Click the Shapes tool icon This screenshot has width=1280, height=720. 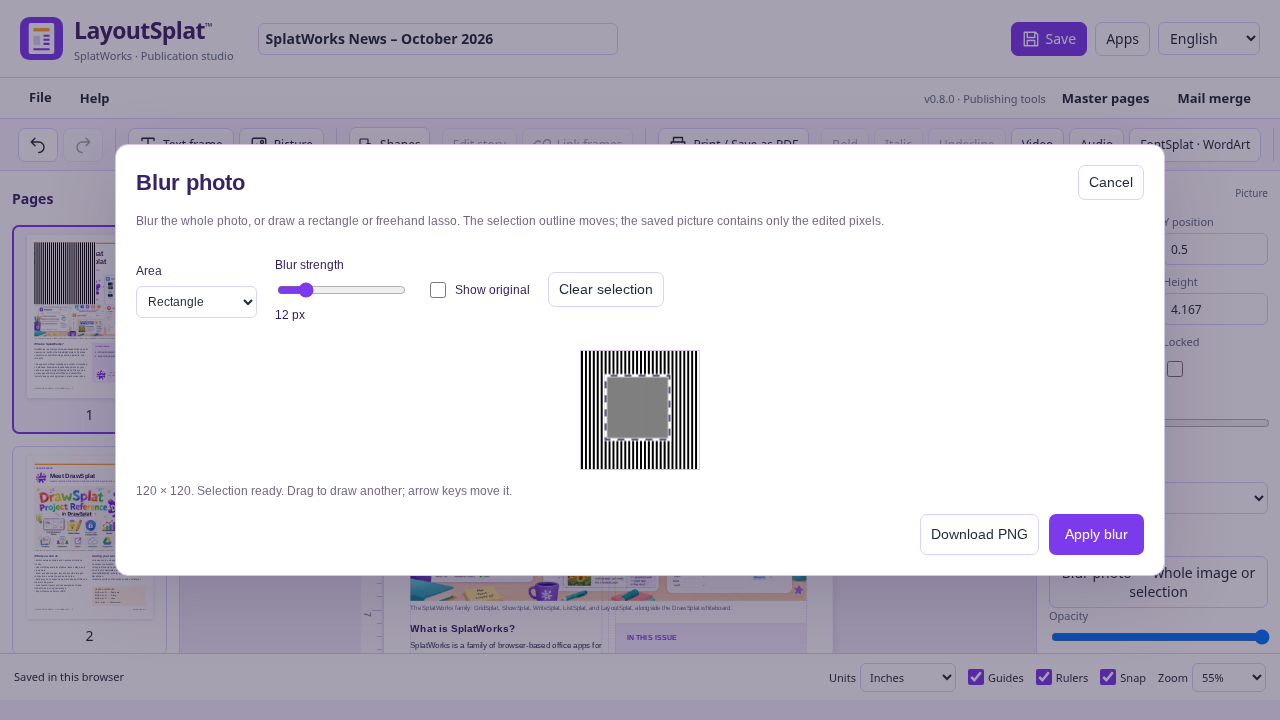(x=366, y=144)
